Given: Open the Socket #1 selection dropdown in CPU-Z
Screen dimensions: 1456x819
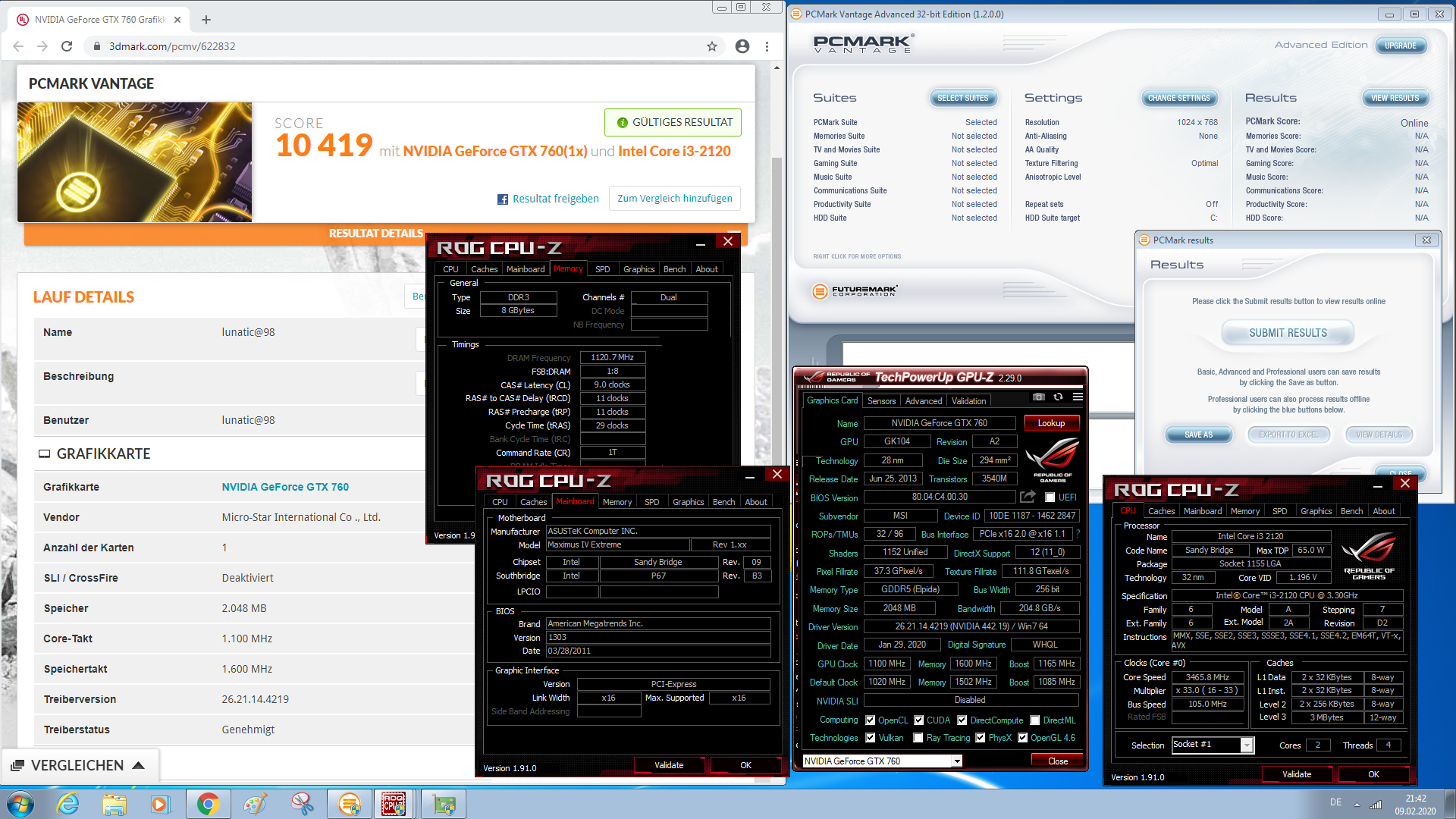Looking at the screenshot, I should (1247, 745).
